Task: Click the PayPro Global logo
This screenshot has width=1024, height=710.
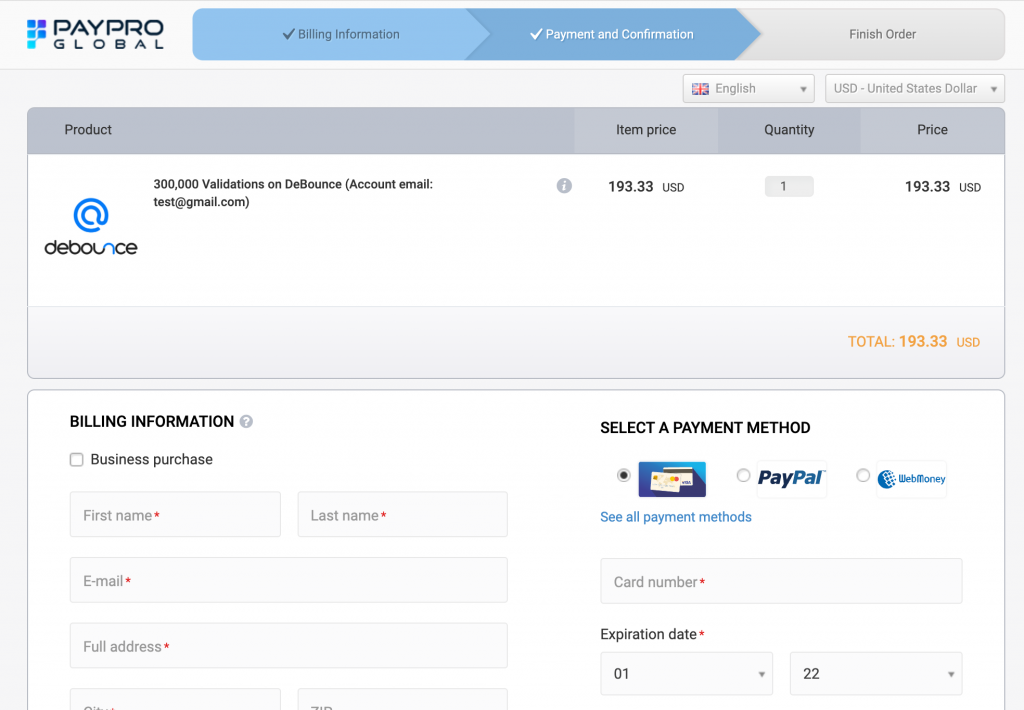Action: pyautogui.click(x=95, y=34)
